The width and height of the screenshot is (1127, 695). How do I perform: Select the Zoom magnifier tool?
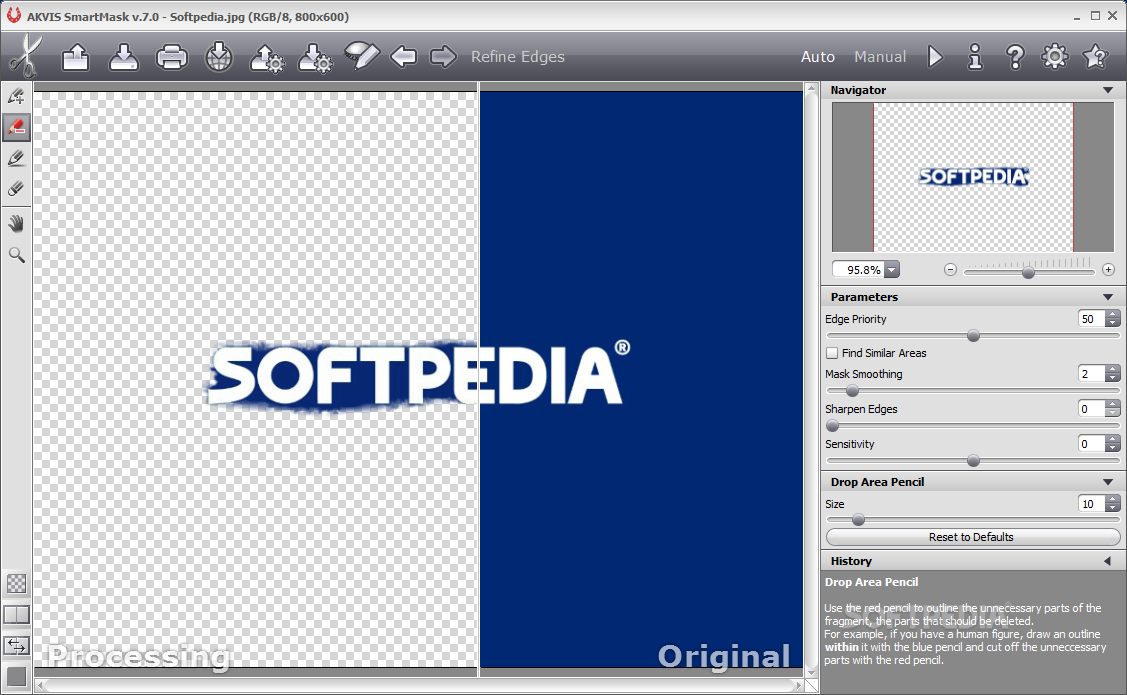17,255
